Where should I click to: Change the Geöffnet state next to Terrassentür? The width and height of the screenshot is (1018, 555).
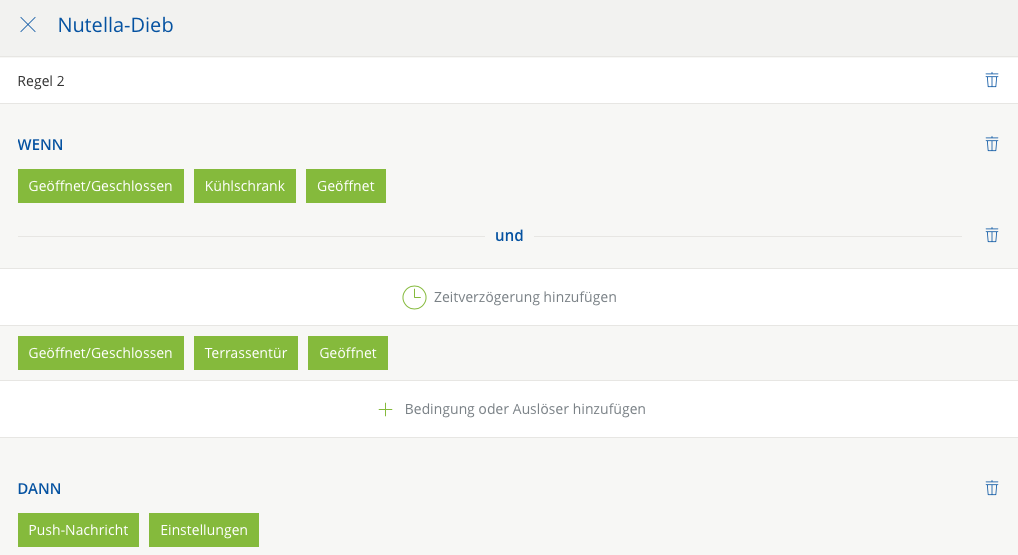click(348, 353)
